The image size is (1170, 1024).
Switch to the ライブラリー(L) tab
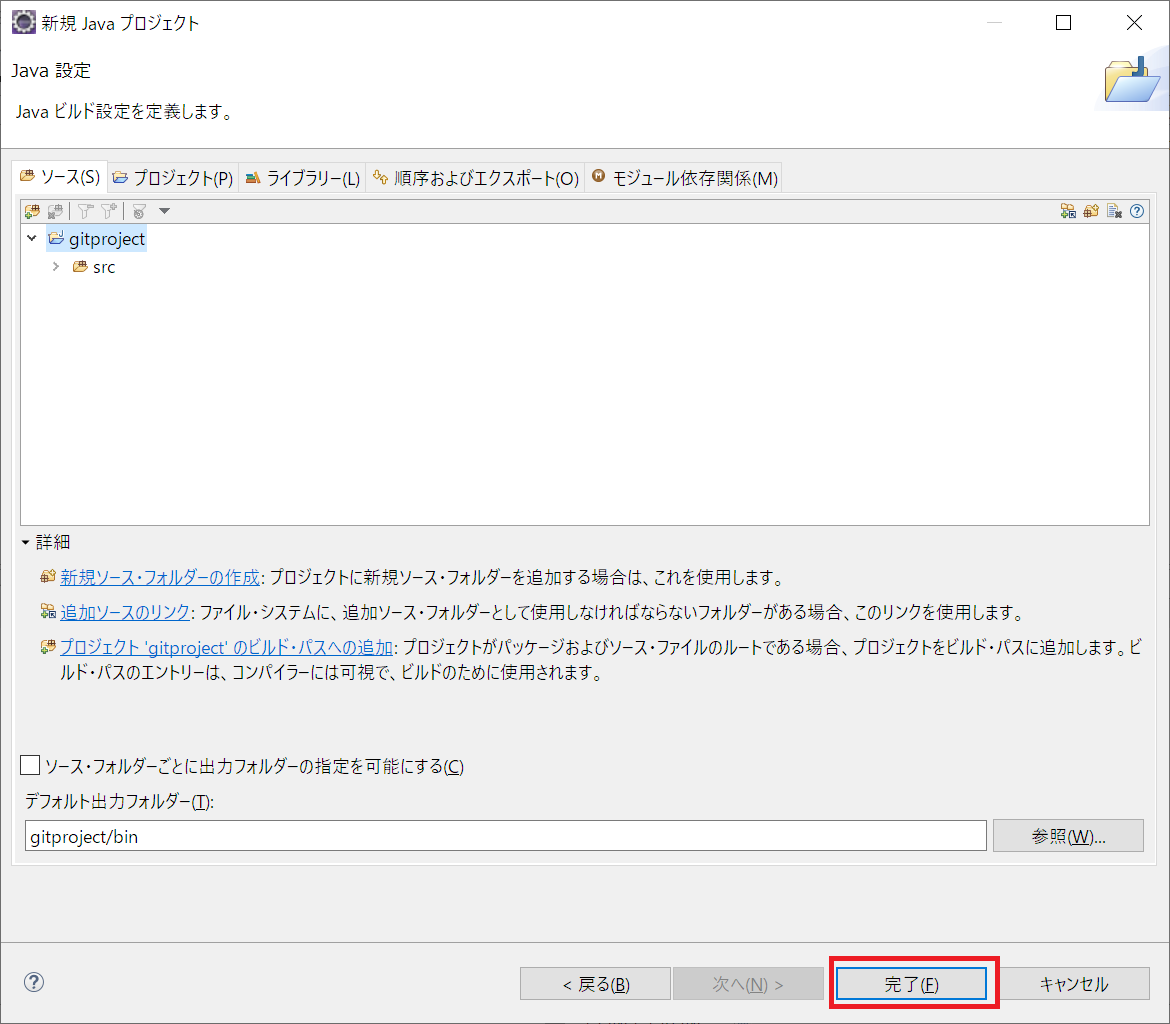pos(302,178)
